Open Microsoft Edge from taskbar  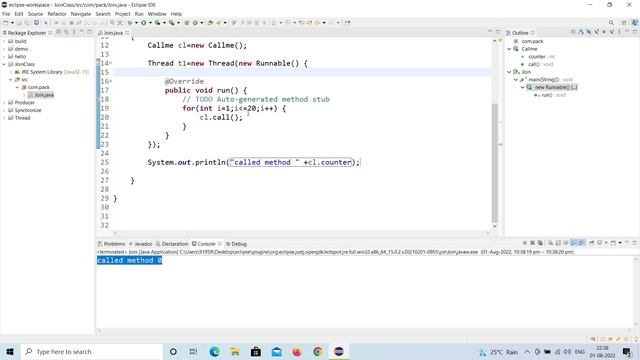point(214,351)
